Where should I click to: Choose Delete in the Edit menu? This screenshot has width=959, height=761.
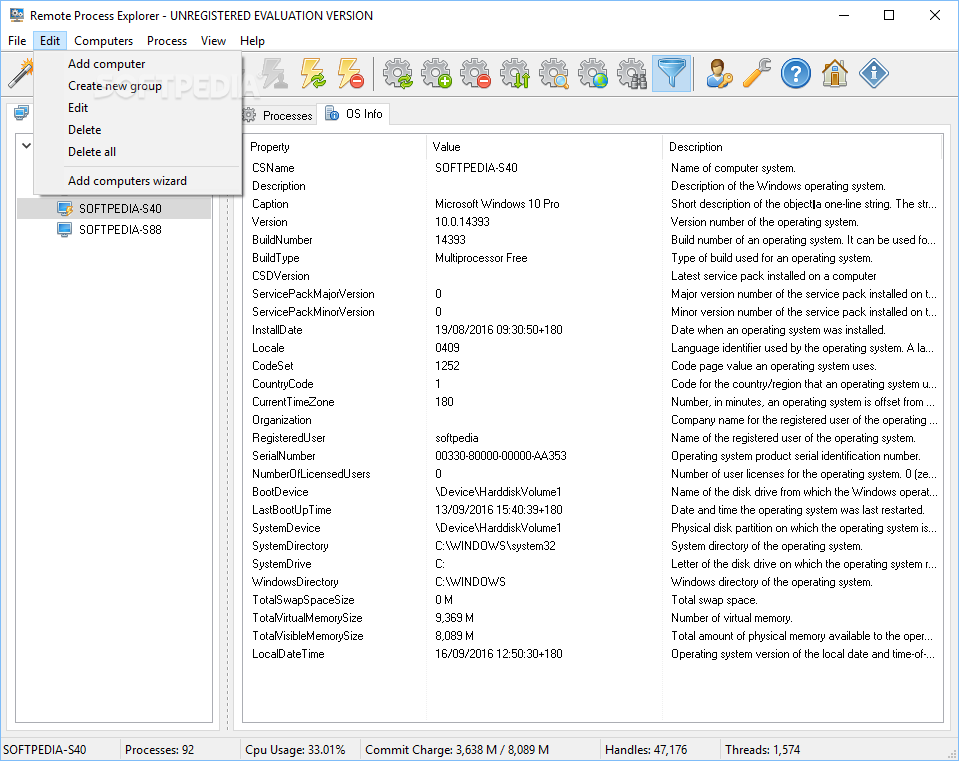click(x=138, y=130)
